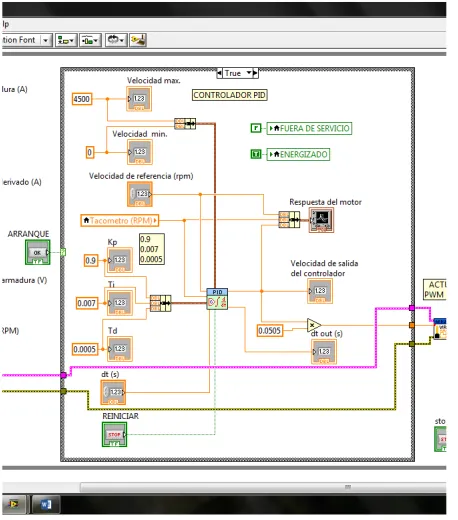Click the CONTROLADOR PID label
This screenshot has width=458, height=520.
(x=230, y=95)
